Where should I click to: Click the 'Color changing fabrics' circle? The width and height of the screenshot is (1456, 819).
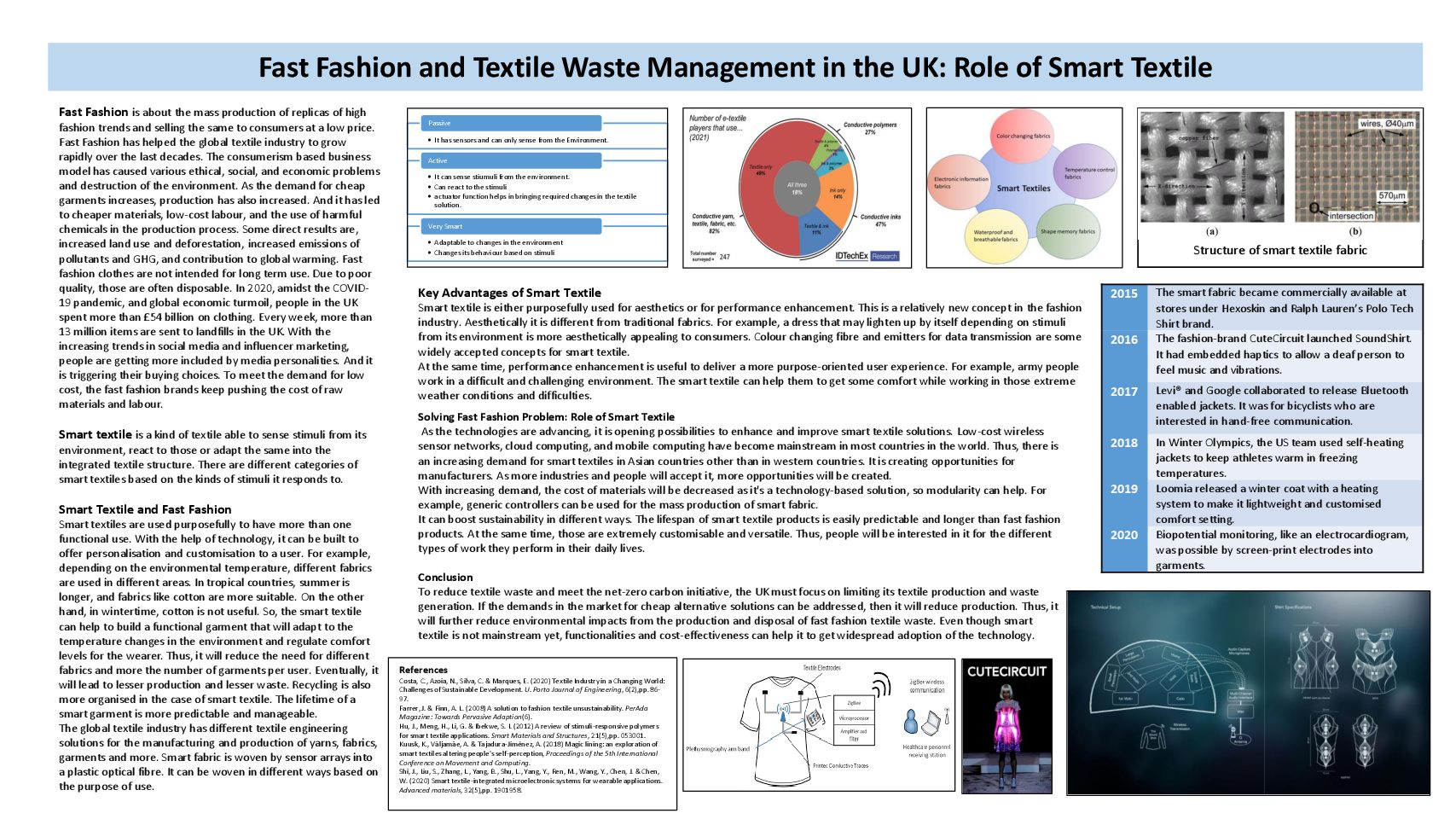(x=1024, y=136)
